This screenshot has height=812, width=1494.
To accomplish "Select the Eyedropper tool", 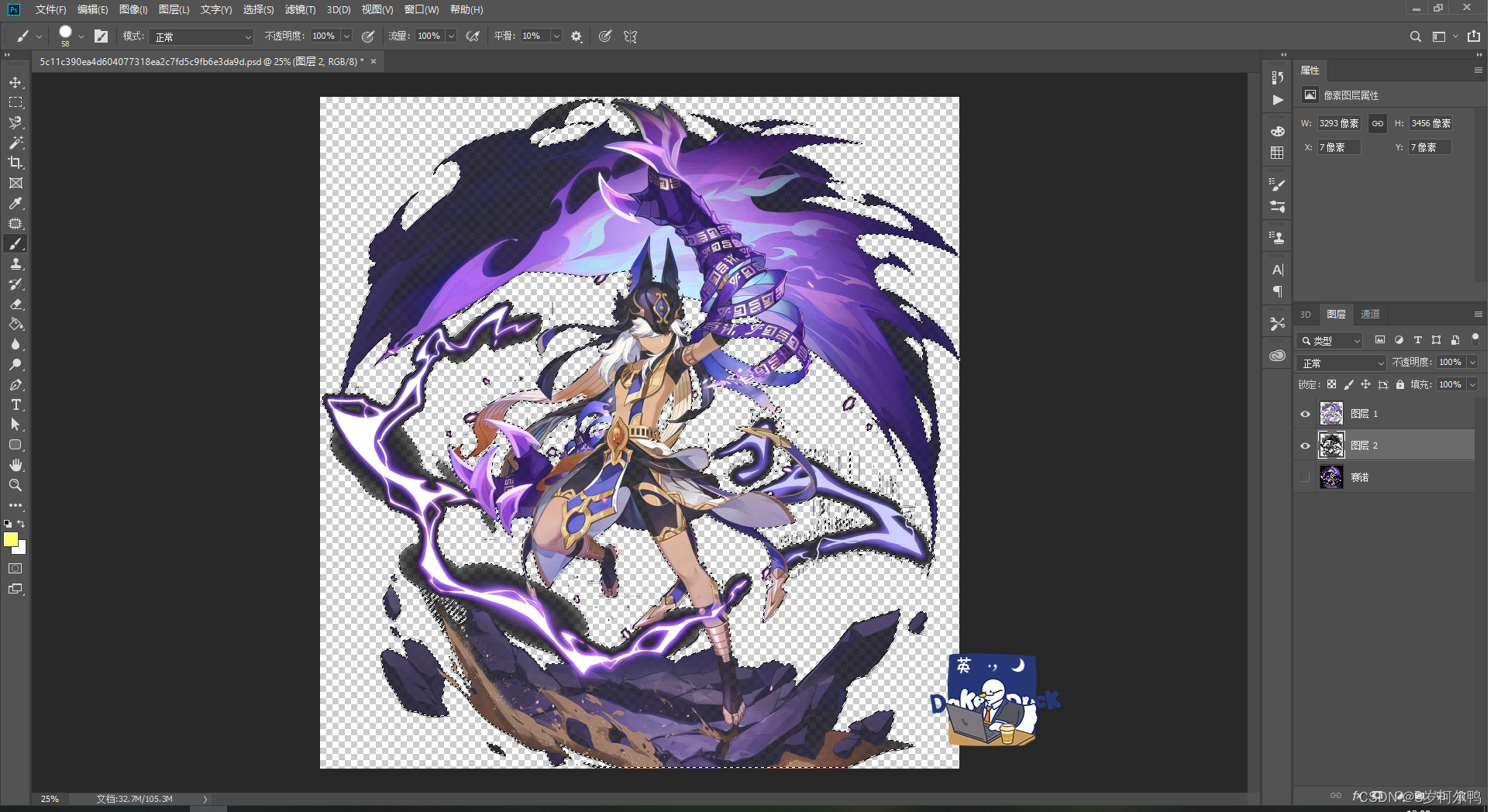I will (15, 203).
